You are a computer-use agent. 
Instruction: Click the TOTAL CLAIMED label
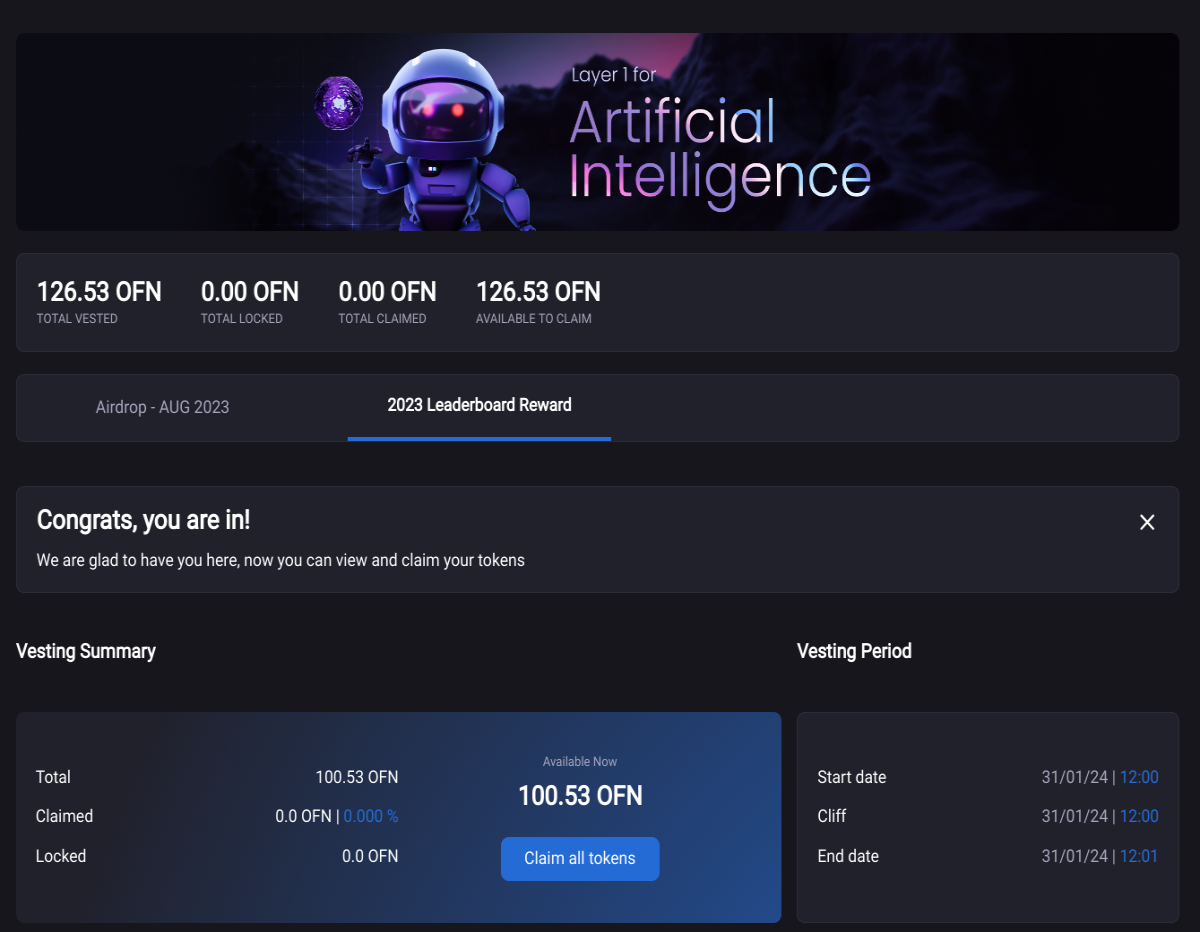coord(382,319)
